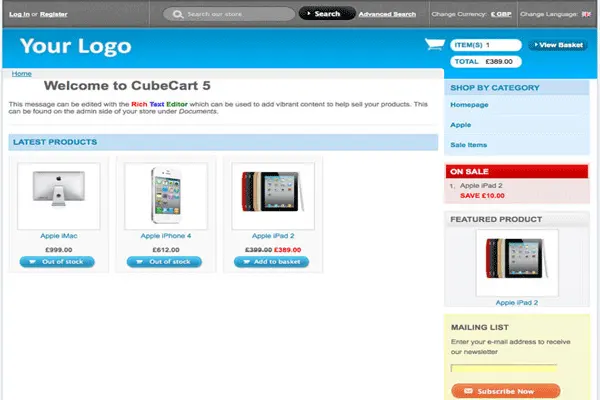The height and width of the screenshot is (400, 600).
Task: Open the Apple iPhone 4 product image
Action: point(166,196)
